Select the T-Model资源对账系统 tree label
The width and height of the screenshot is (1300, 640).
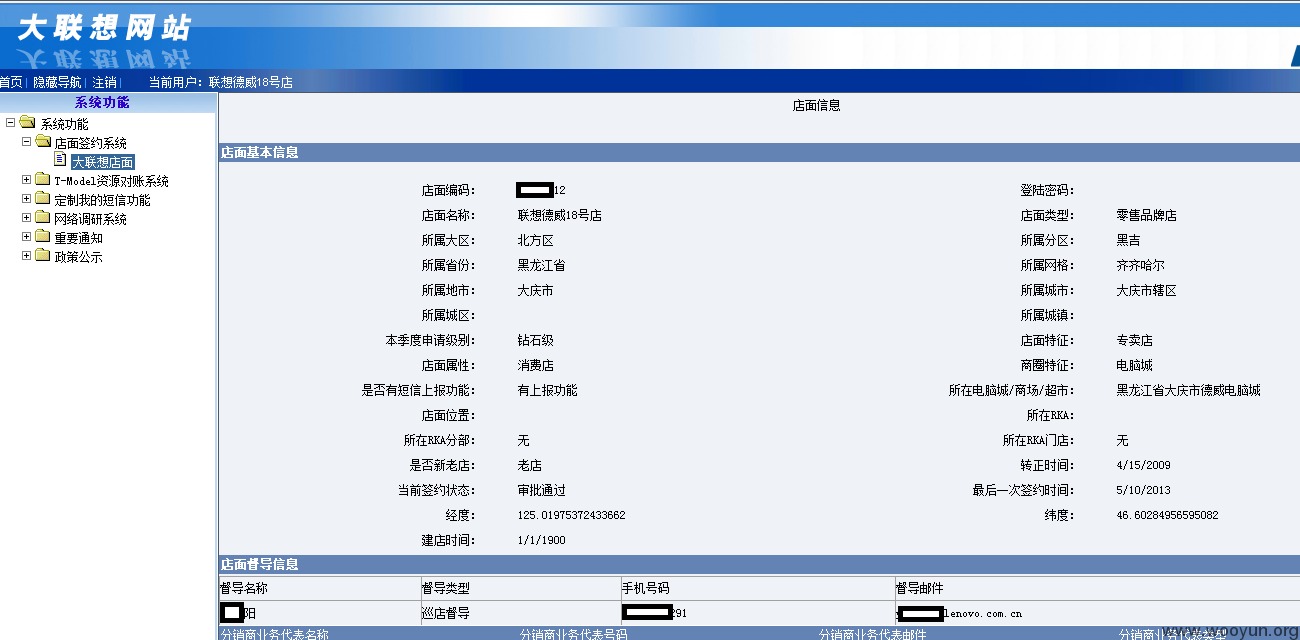111,181
